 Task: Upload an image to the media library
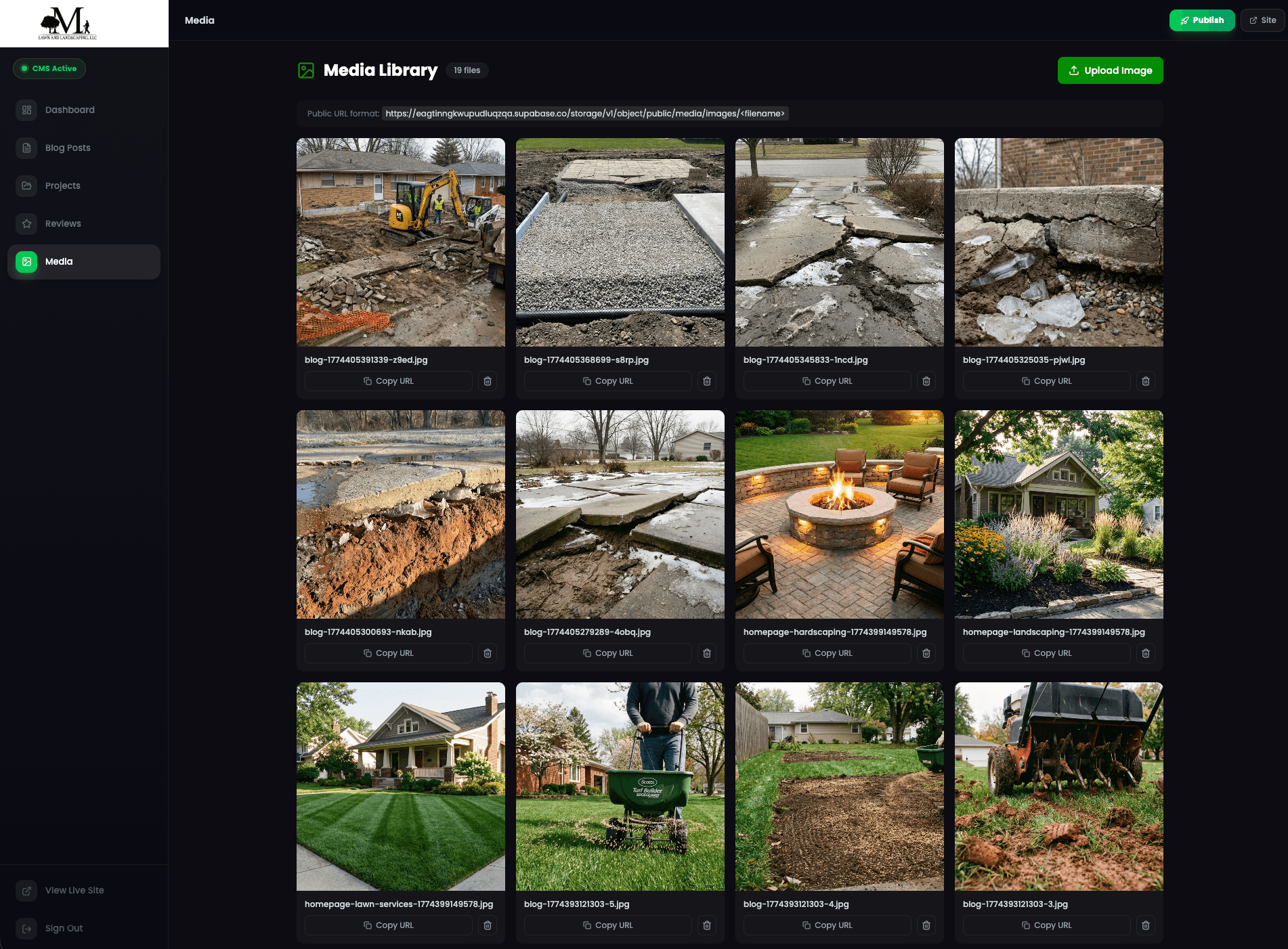click(1110, 70)
